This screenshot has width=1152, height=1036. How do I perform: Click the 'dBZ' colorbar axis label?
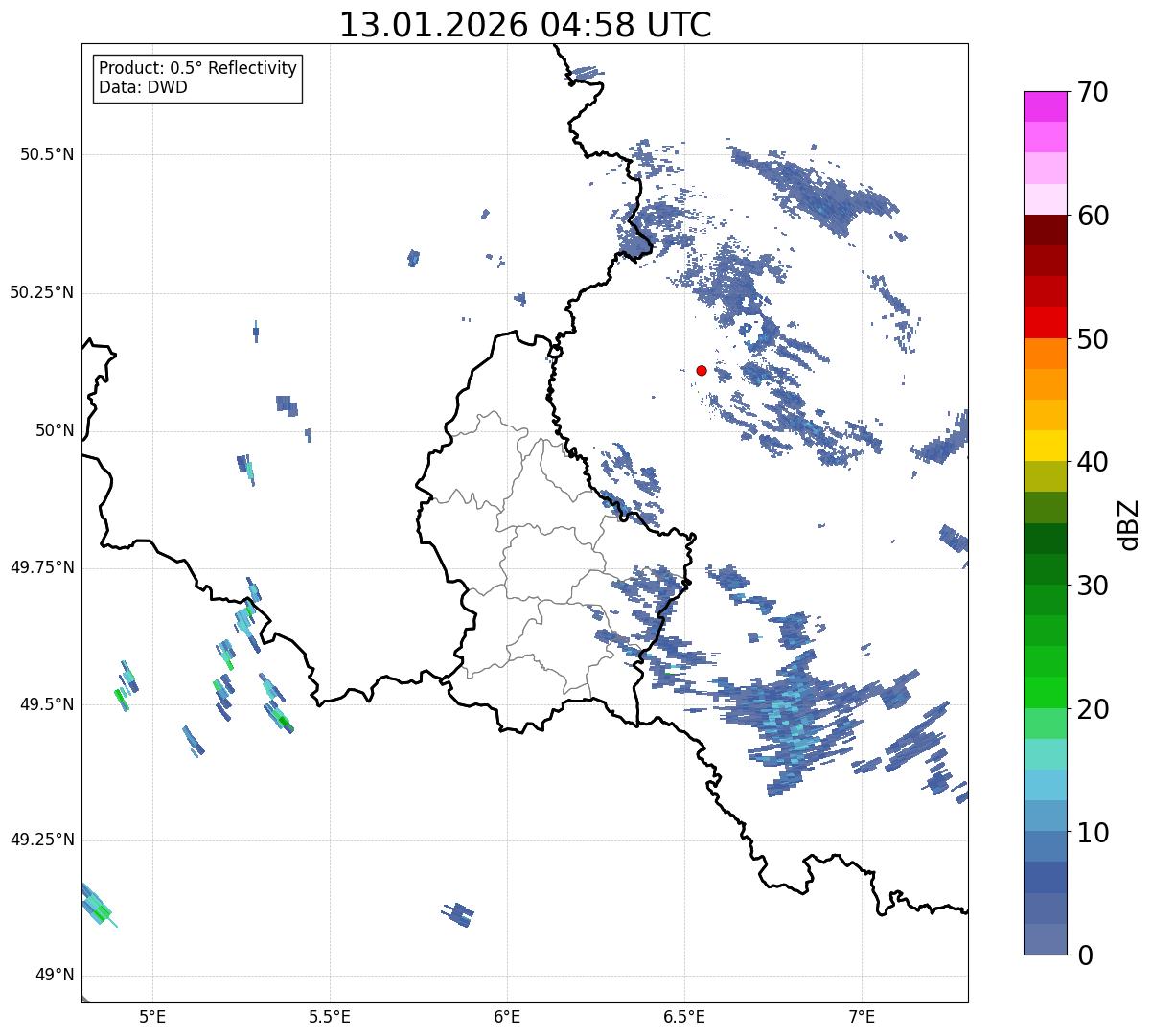(x=1129, y=523)
